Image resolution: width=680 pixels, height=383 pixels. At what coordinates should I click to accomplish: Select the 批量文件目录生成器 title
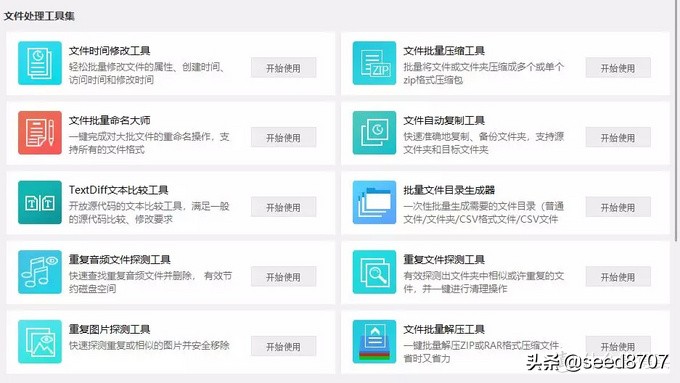(449, 190)
